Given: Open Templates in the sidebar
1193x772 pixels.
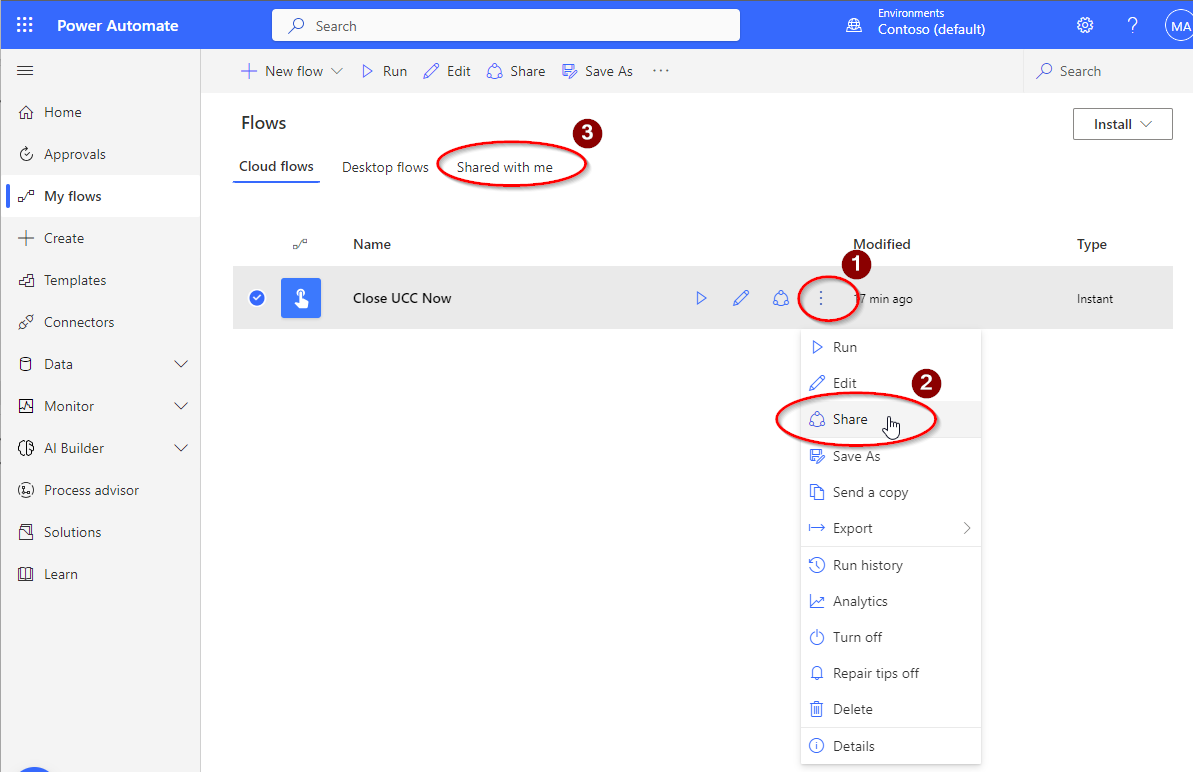Looking at the screenshot, I should click(100, 280).
